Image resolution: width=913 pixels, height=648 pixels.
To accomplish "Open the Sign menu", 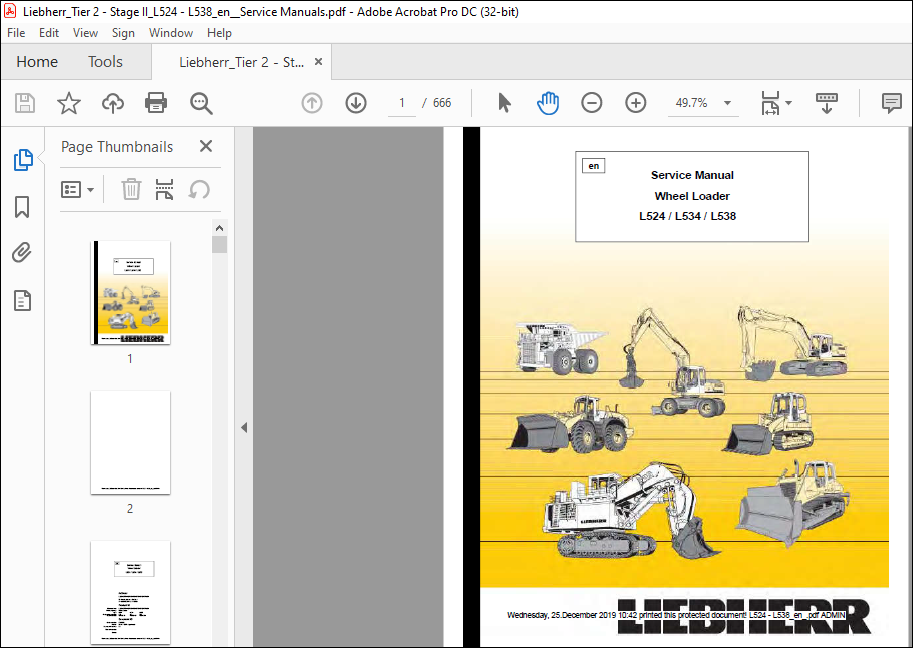I will click(123, 33).
